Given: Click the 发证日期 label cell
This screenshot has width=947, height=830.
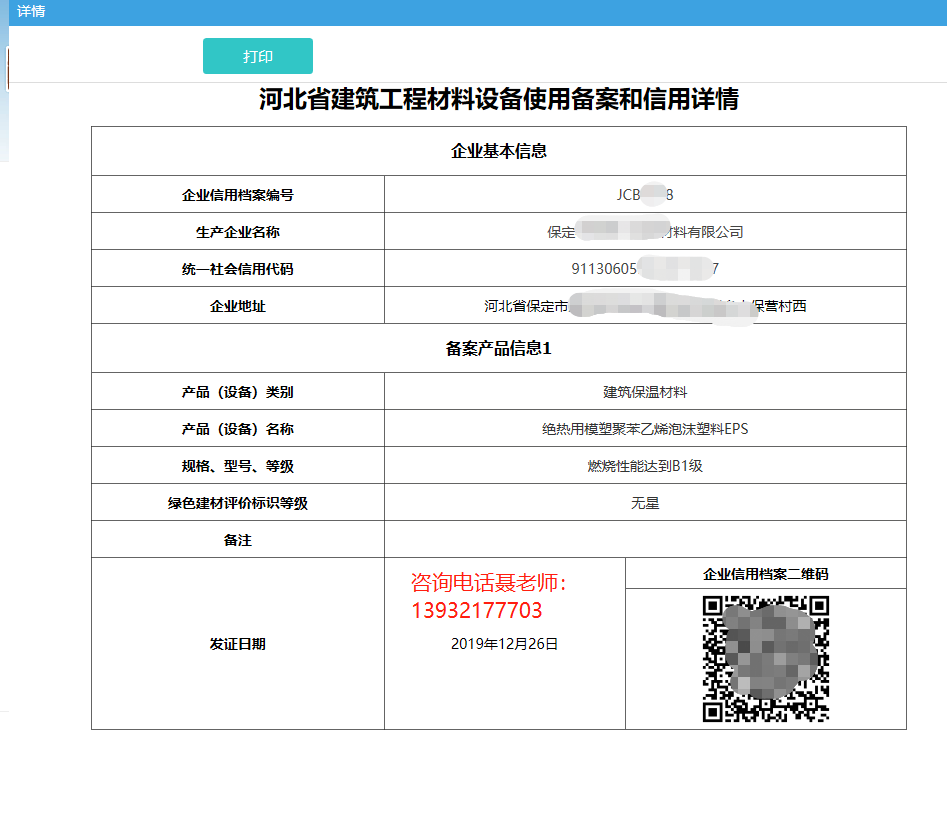Looking at the screenshot, I should point(237,642).
